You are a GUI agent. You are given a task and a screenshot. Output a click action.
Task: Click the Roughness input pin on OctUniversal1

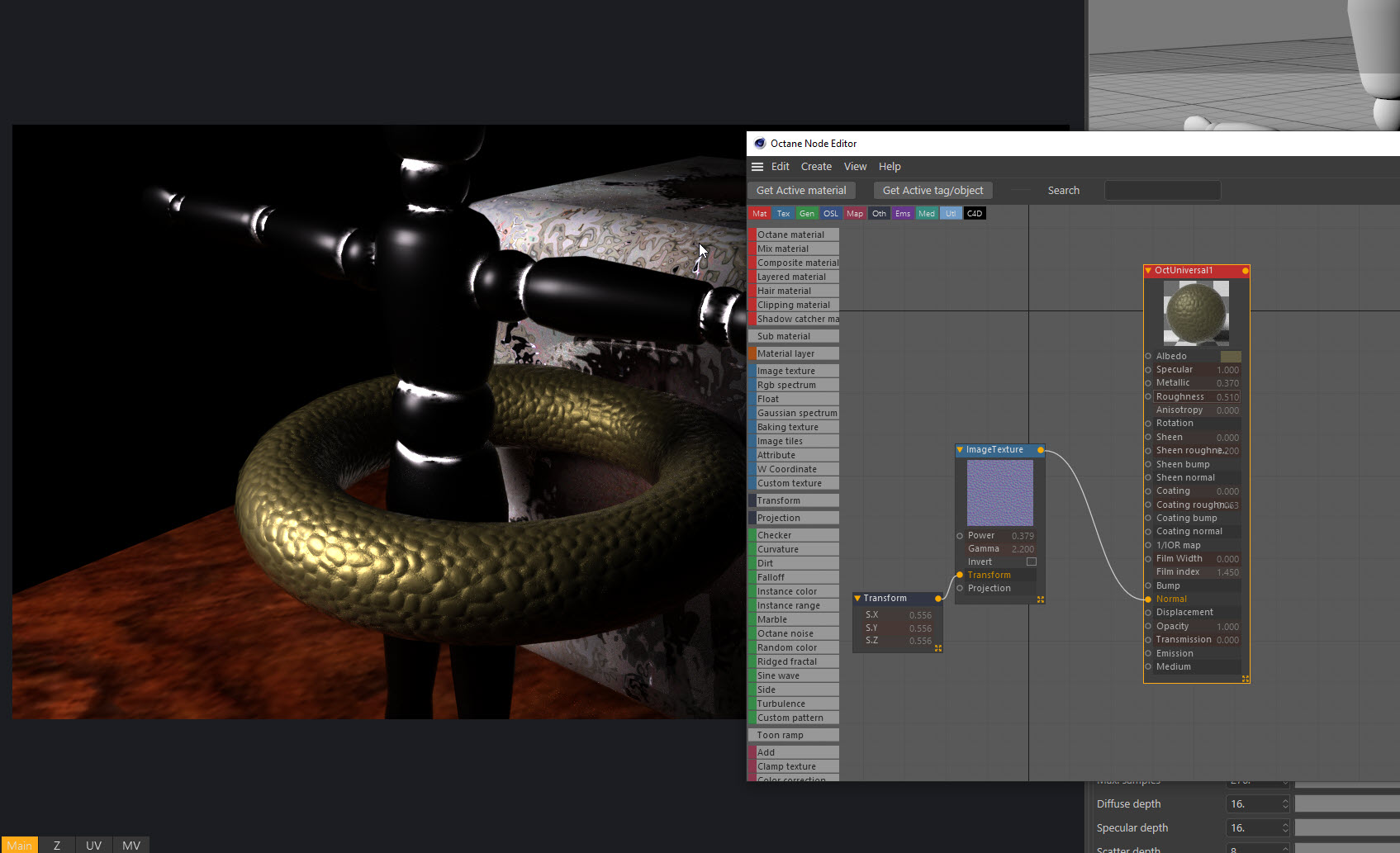point(1148,397)
